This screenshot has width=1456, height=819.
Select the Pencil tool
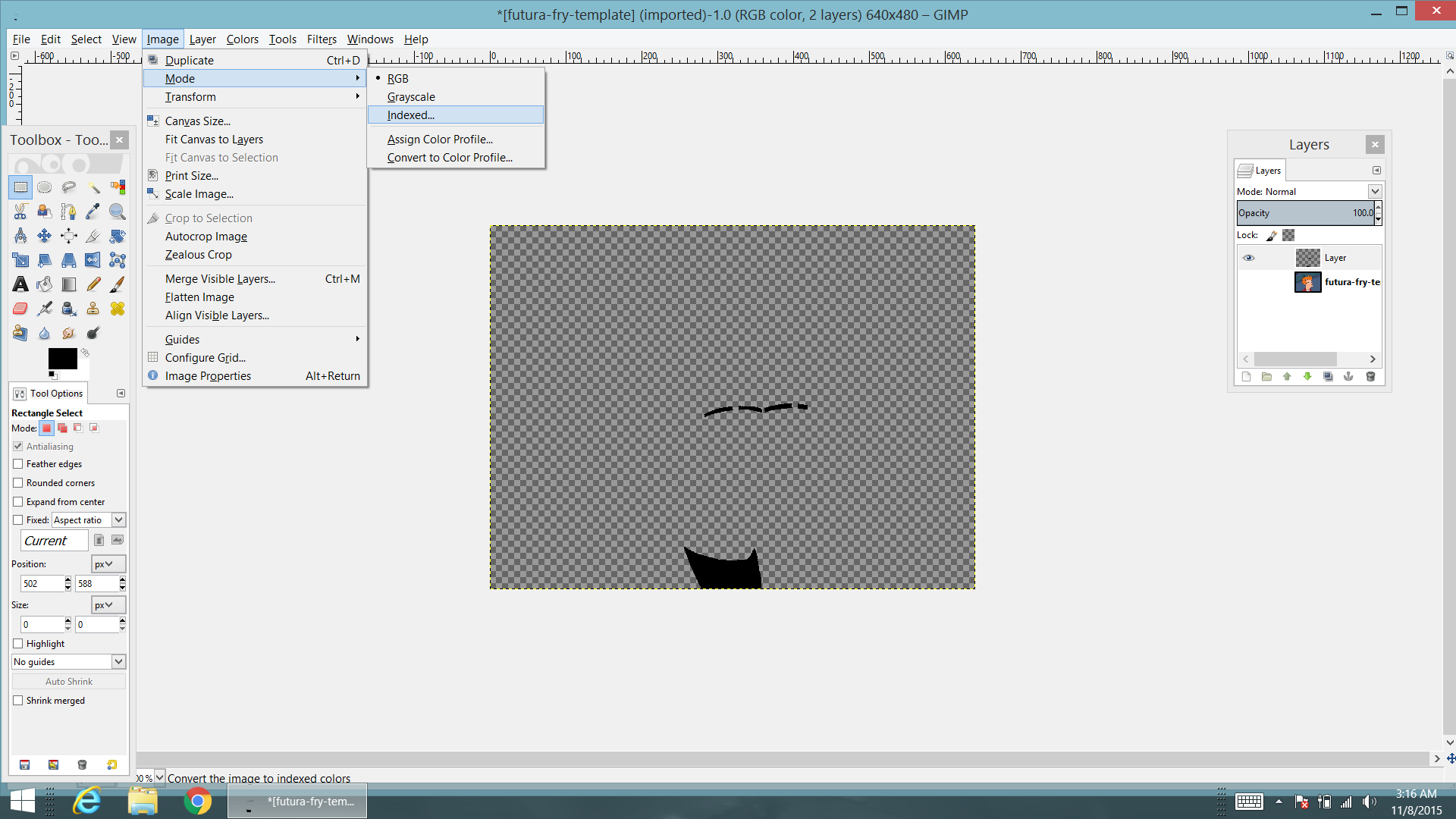(93, 284)
